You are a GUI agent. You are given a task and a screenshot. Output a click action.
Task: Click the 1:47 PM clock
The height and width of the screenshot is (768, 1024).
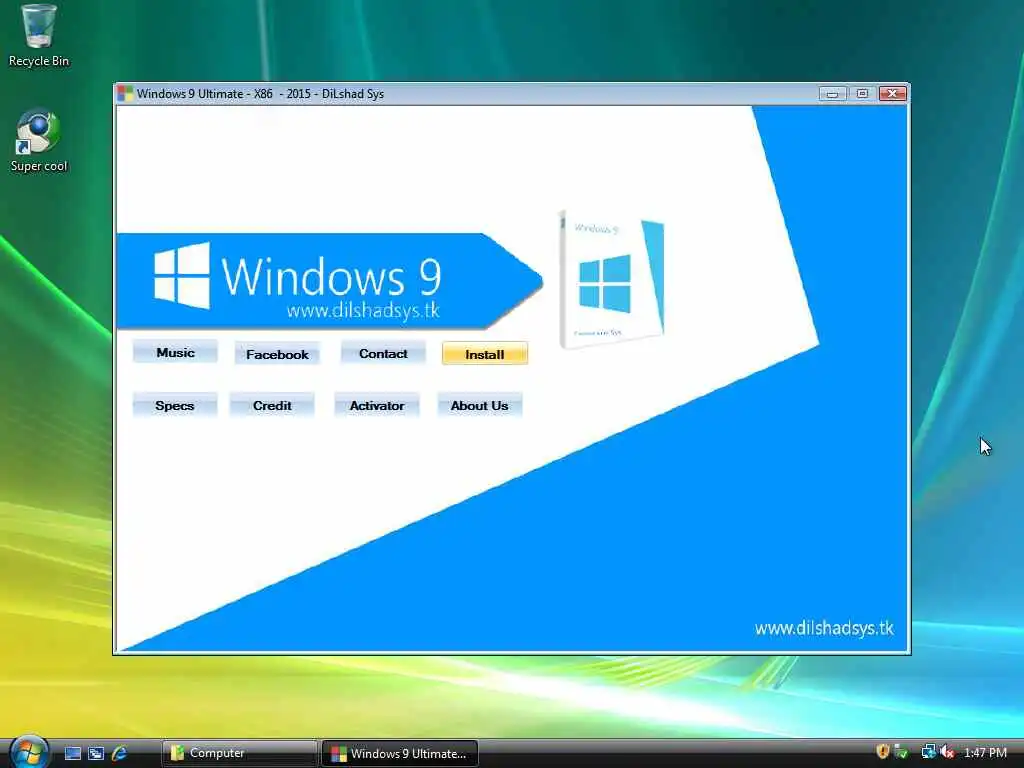pyautogui.click(x=985, y=753)
